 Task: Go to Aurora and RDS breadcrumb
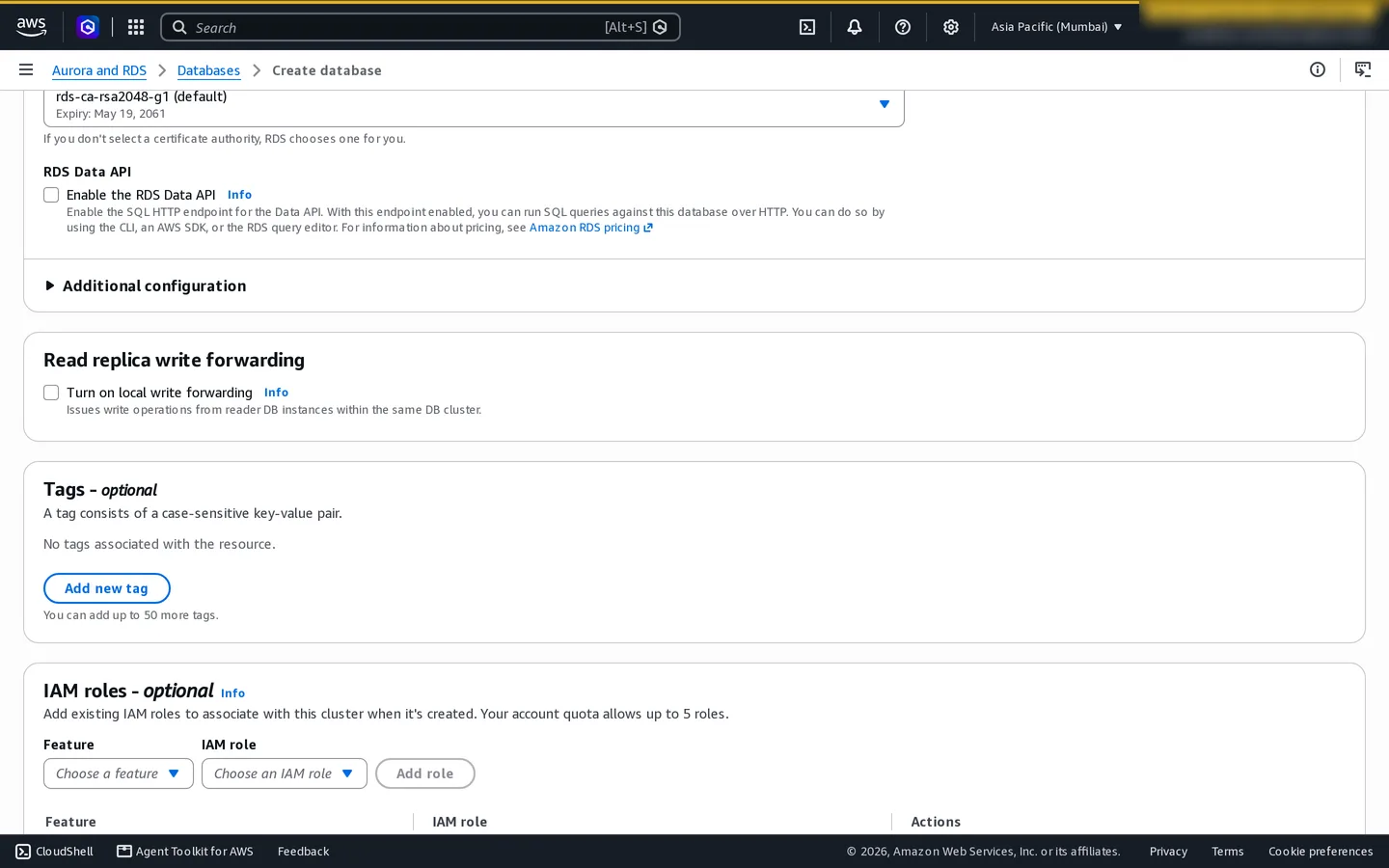point(99,70)
